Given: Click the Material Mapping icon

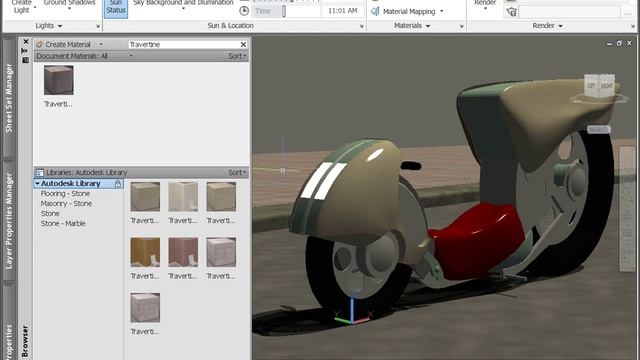Looking at the screenshot, I should 375,11.
